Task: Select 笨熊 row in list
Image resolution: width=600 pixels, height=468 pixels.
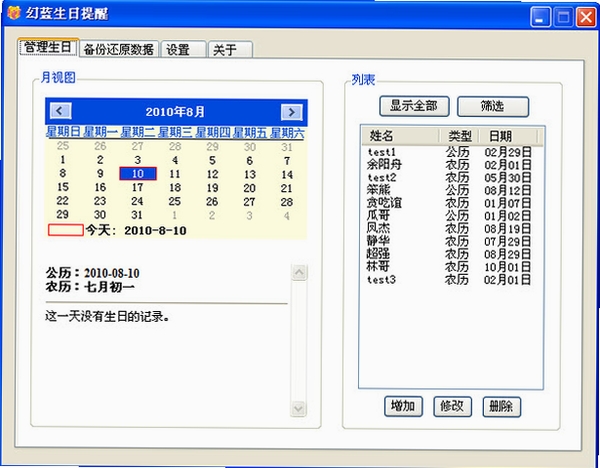Action: (x=450, y=190)
